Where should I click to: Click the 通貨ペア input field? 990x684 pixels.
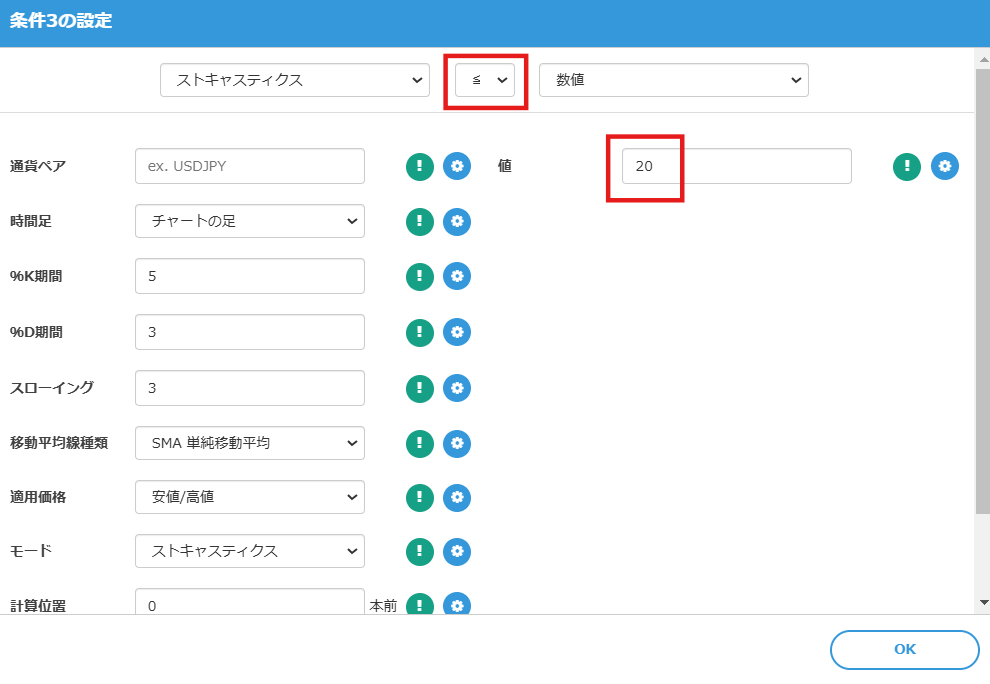click(x=249, y=166)
